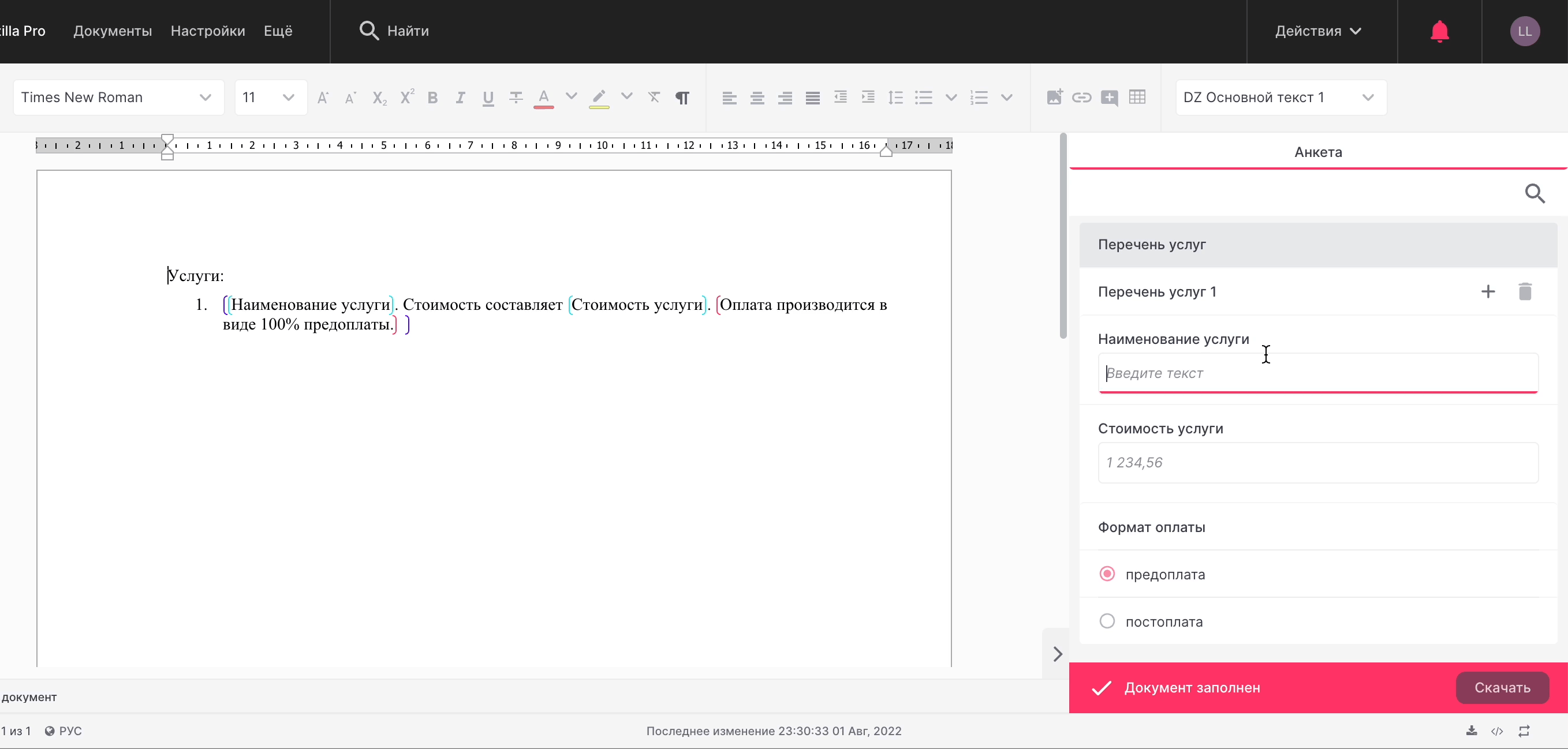Click the Наименование услуги text input
Screen dimensions: 1568x749
tap(1318, 373)
